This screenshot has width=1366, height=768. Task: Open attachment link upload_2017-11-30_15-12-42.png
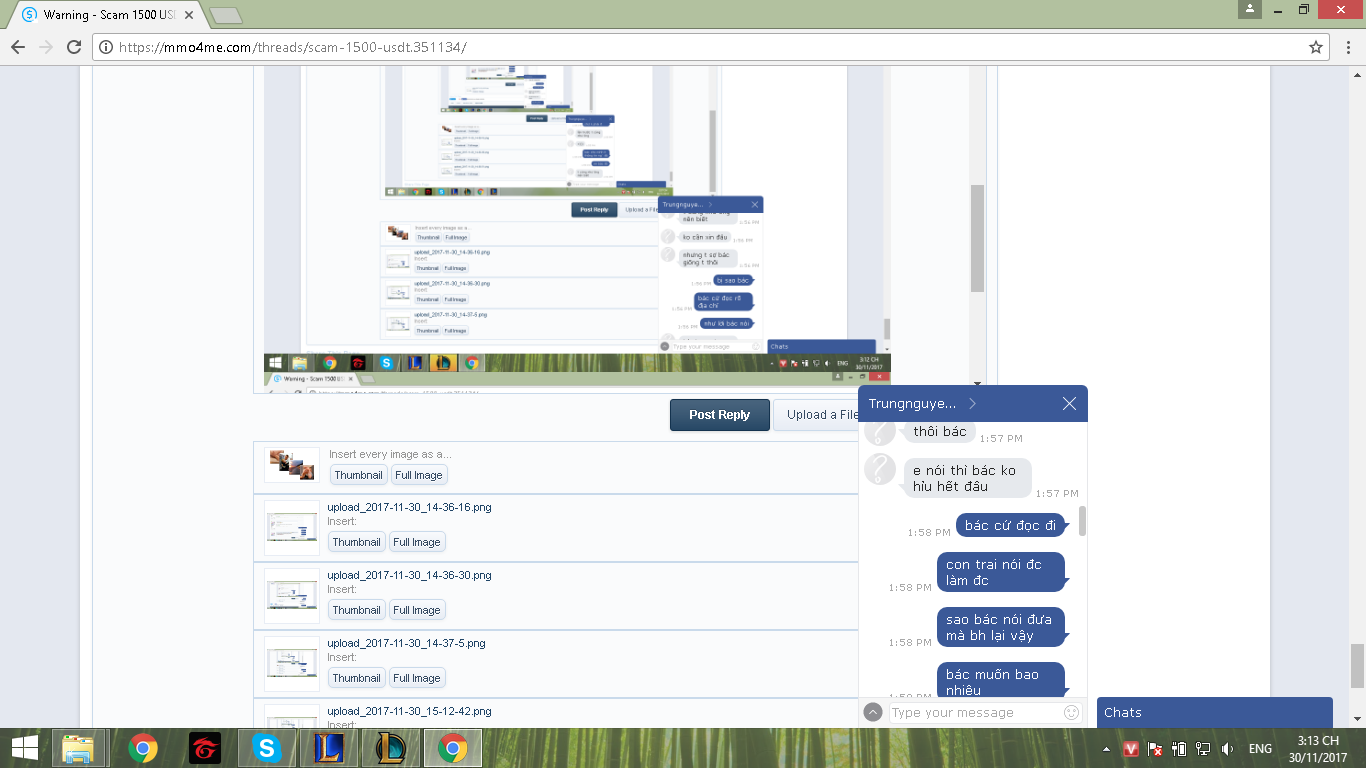point(410,711)
